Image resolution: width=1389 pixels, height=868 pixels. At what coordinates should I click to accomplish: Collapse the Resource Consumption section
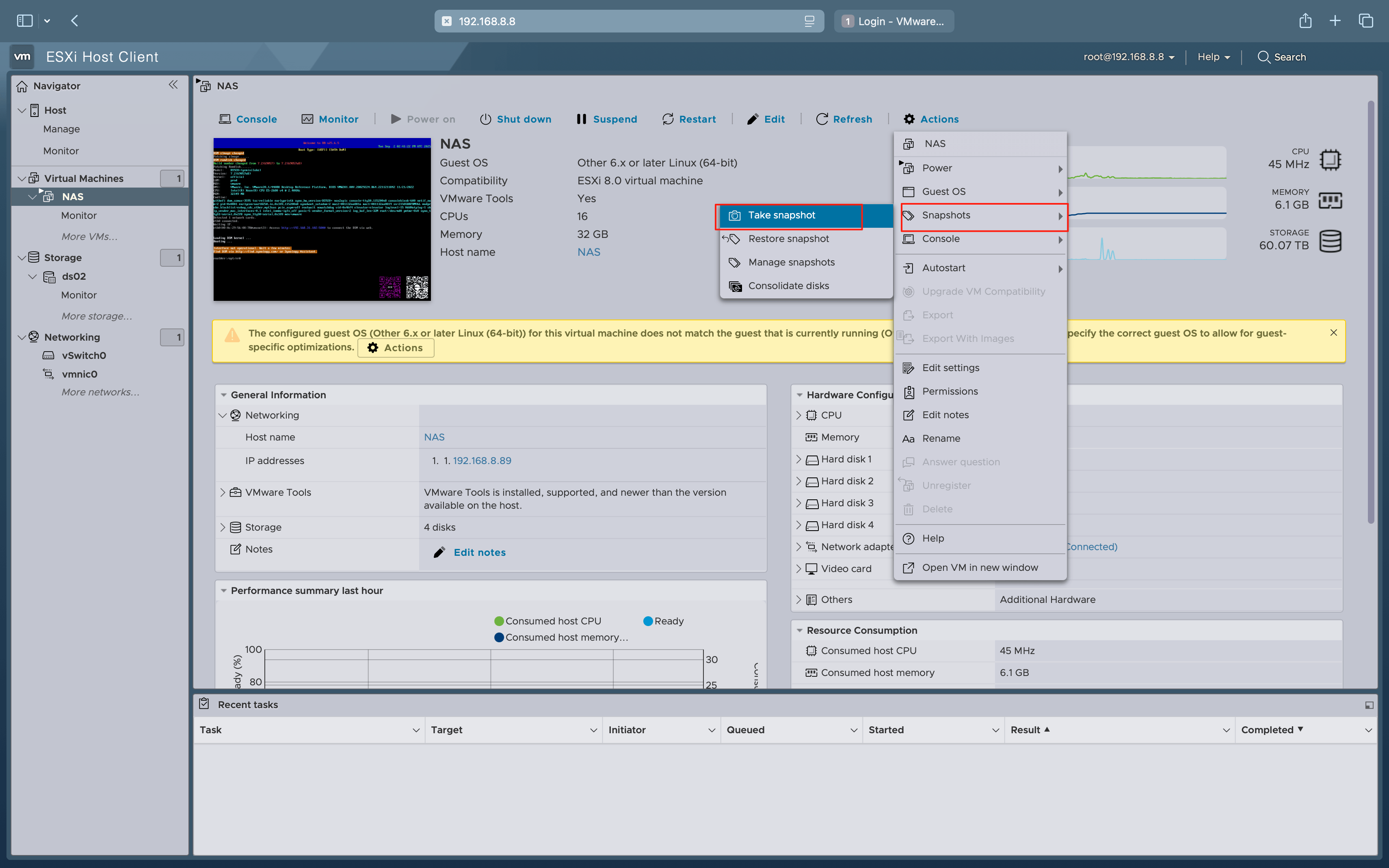(x=799, y=630)
